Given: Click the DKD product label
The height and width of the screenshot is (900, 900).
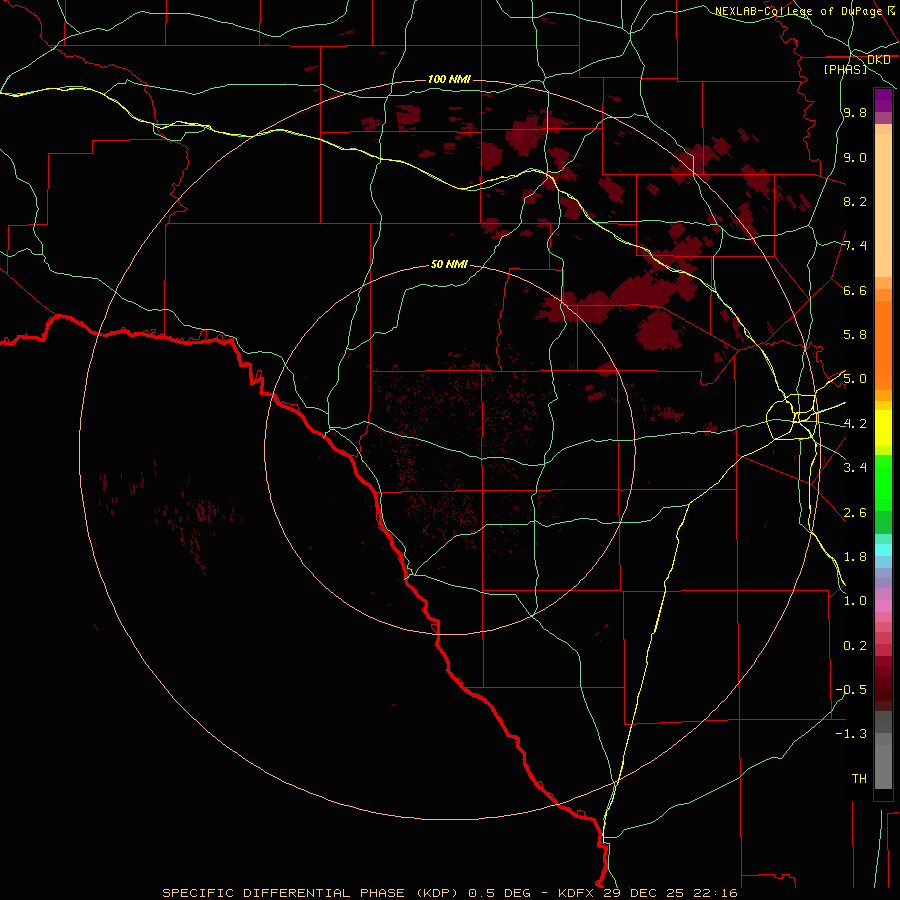Looking at the screenshot, I should click(878, 60).
